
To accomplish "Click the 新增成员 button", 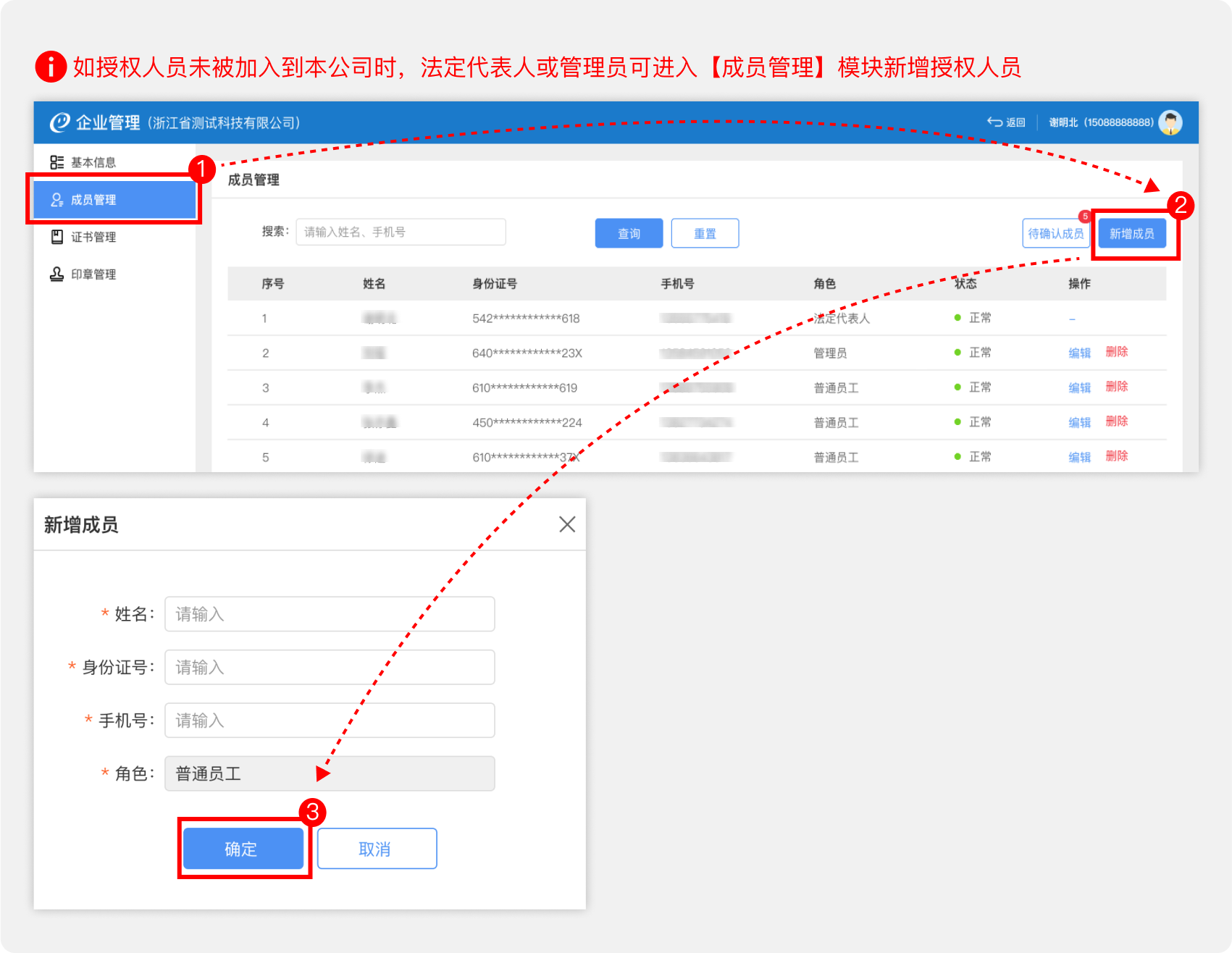I will pos(1131,234).
